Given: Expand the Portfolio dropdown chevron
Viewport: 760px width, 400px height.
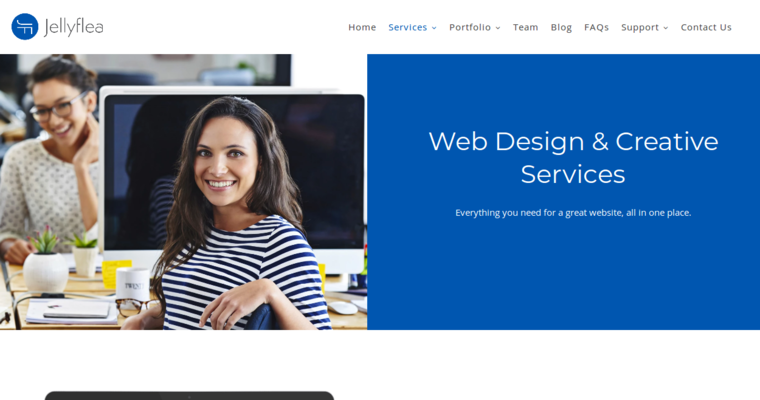Looking at the screenshot, I should 498,28.
